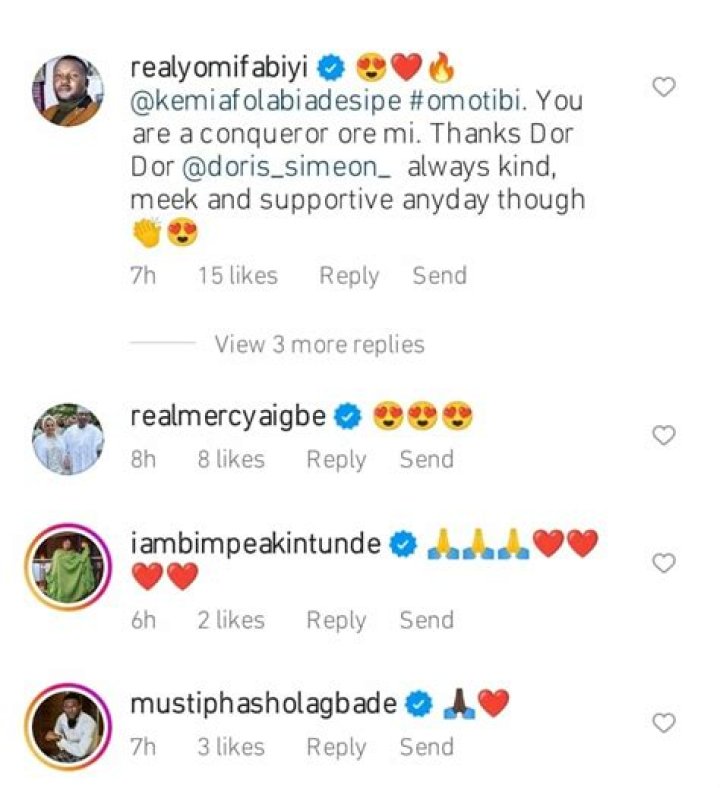Like realmercyaigbe's comment with heart icon

[663, 435]
